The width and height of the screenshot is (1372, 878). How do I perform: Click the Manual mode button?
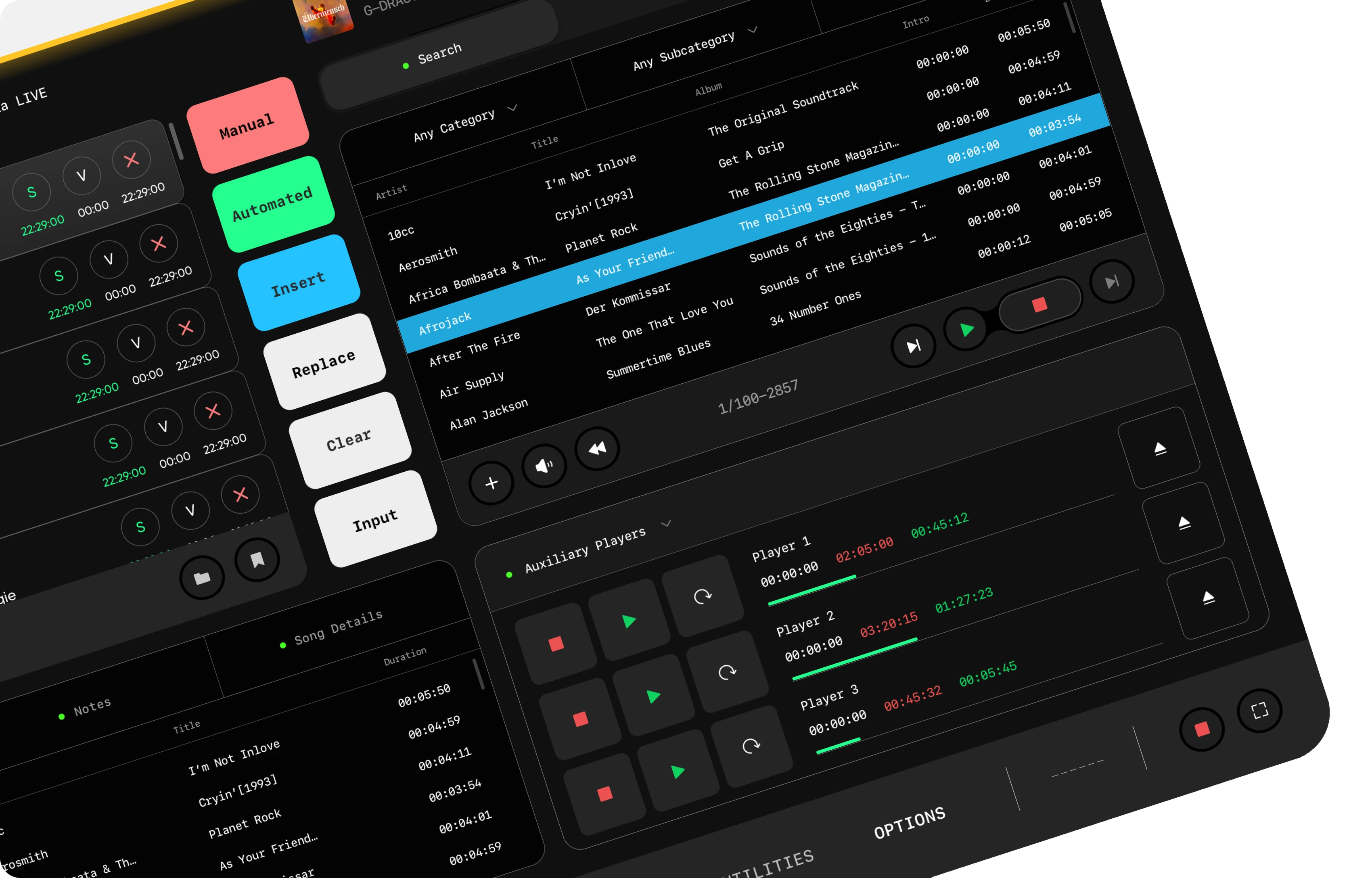click(x=248, y=125)
